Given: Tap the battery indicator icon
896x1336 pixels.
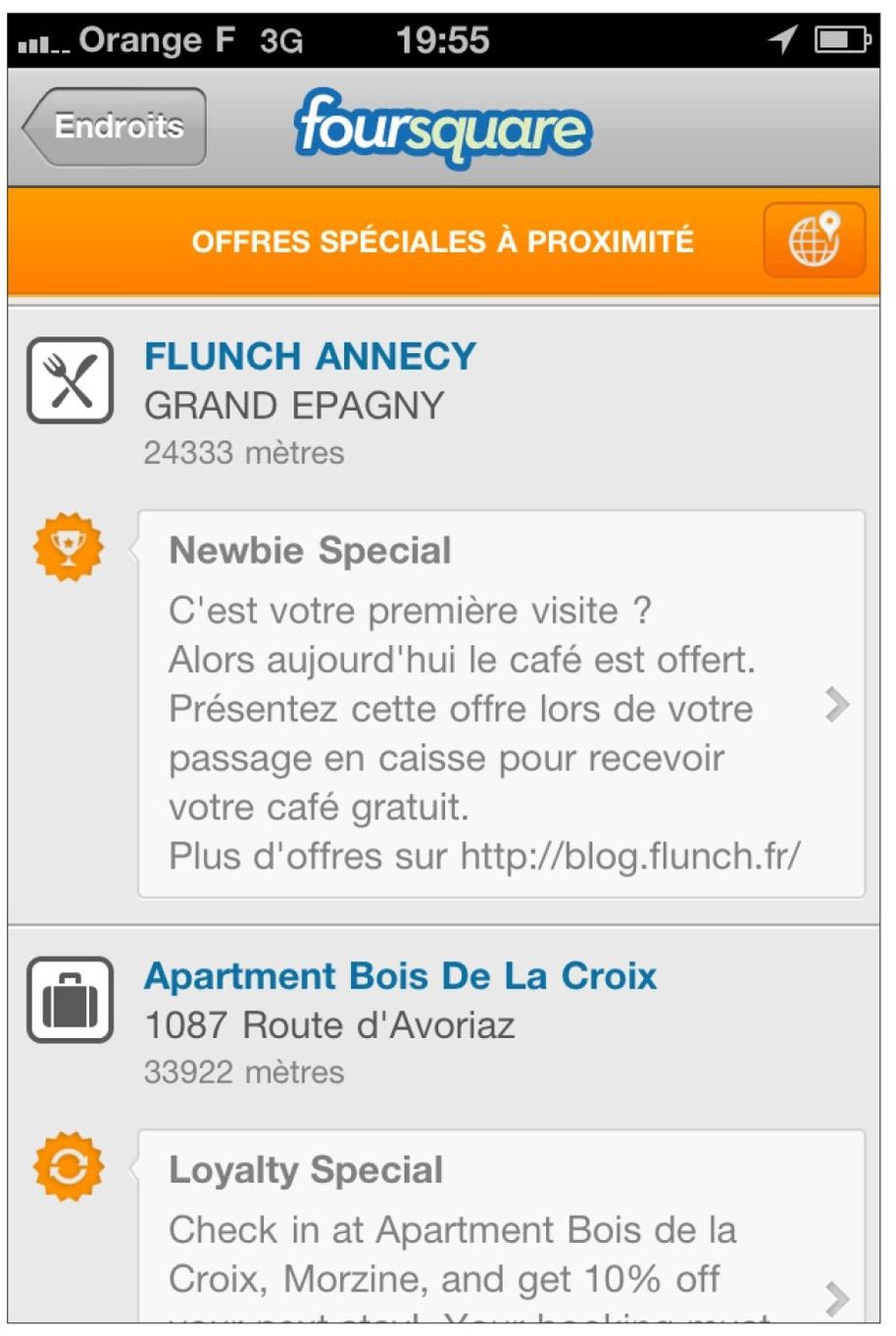Looking at the screenshot, I should pos(842,40).
